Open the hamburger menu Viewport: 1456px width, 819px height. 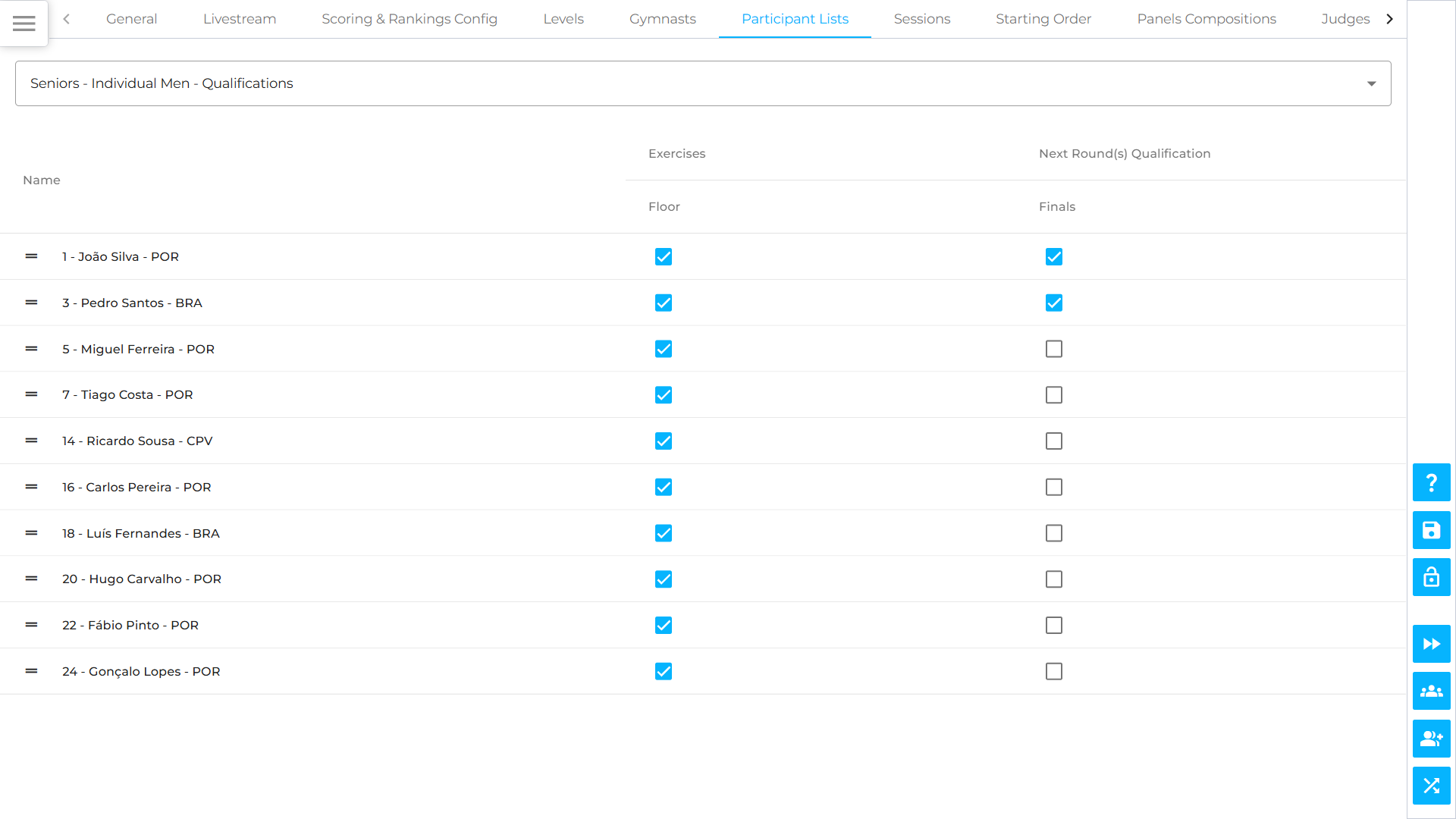(24, 24)
